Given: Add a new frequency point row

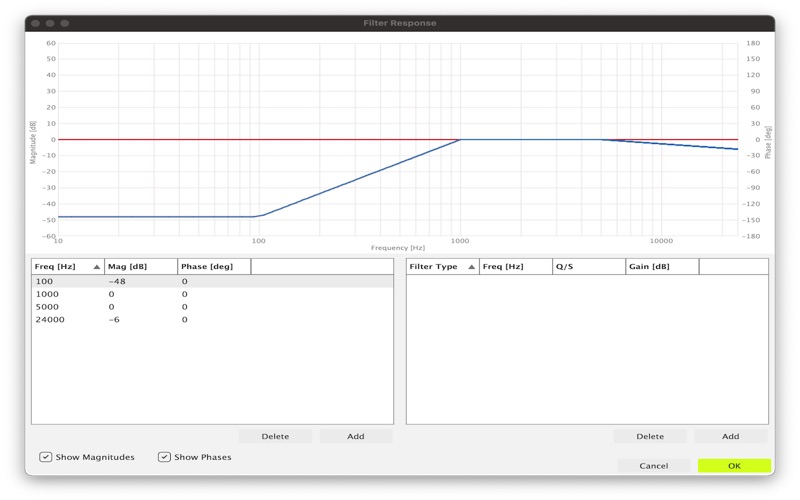Looking at the screenshot, I should coord(356,436).
